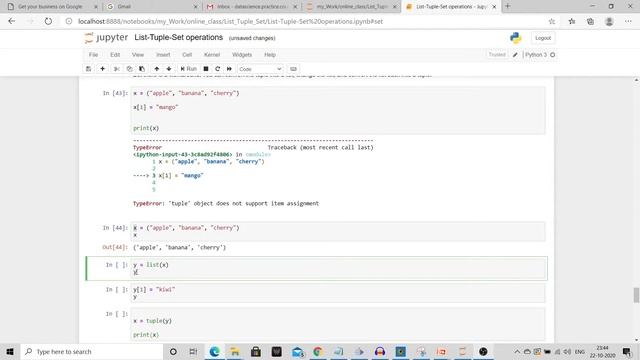
Task: Open the browser profile avatar
Action: pos(609,21)
